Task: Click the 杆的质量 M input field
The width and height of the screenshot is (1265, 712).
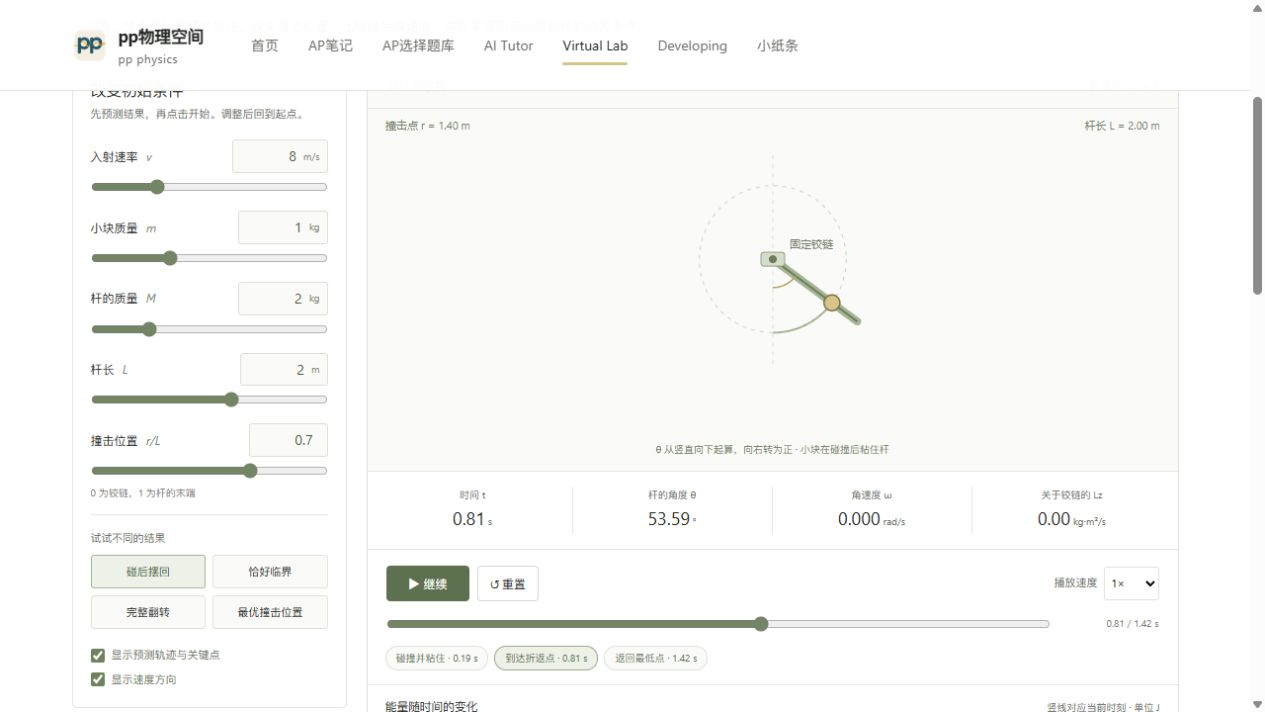Action: pyautogui.click(x=283, y=299)
